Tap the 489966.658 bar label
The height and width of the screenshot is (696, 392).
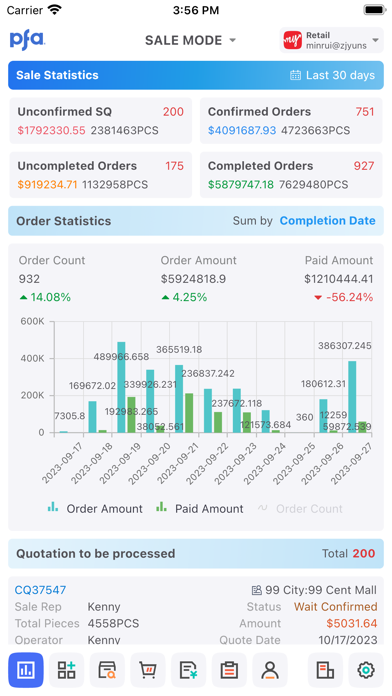click(x=121, y=356)
